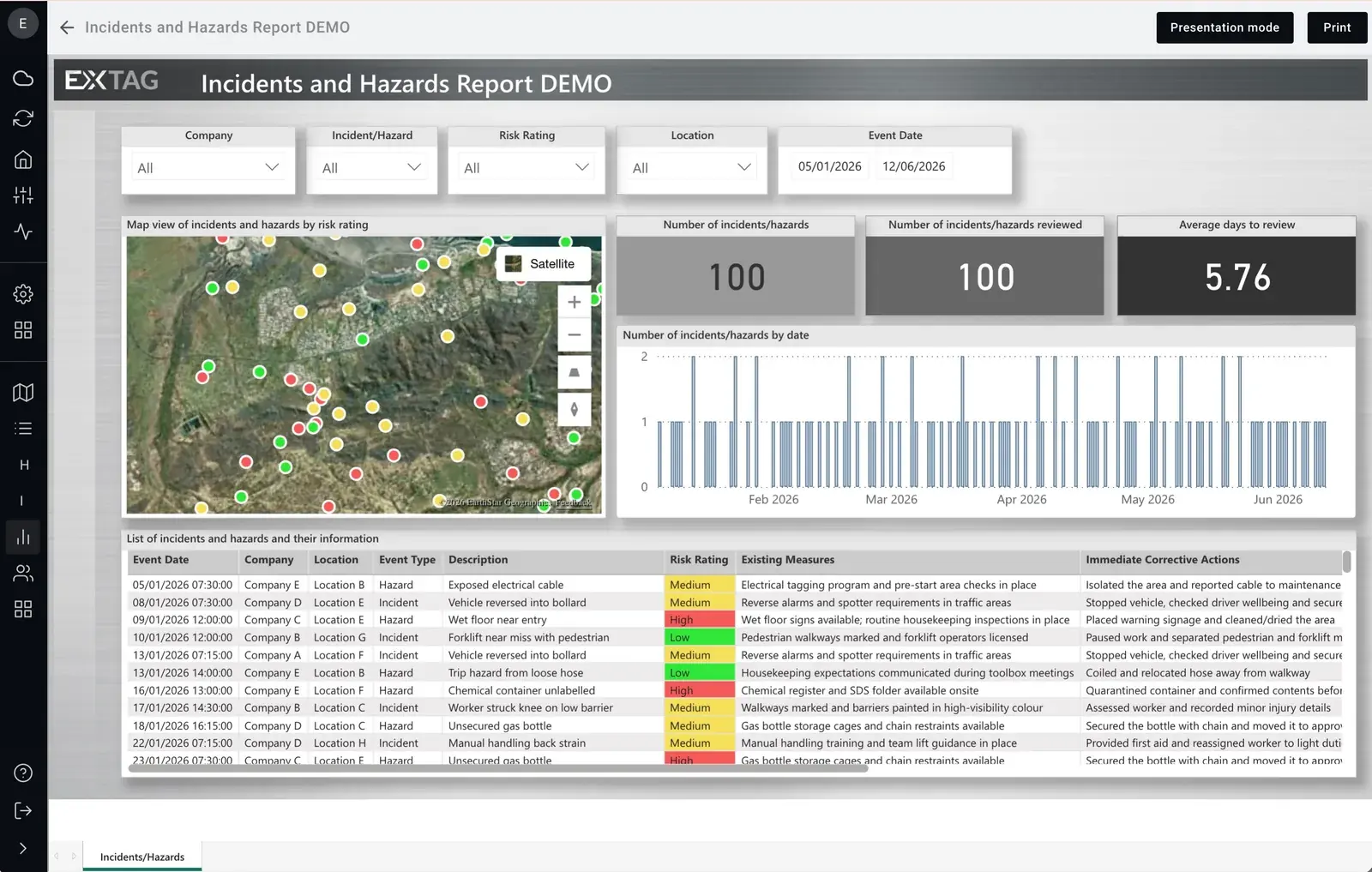
Task: Open the list sidebar icon
Action: [23, 429]
